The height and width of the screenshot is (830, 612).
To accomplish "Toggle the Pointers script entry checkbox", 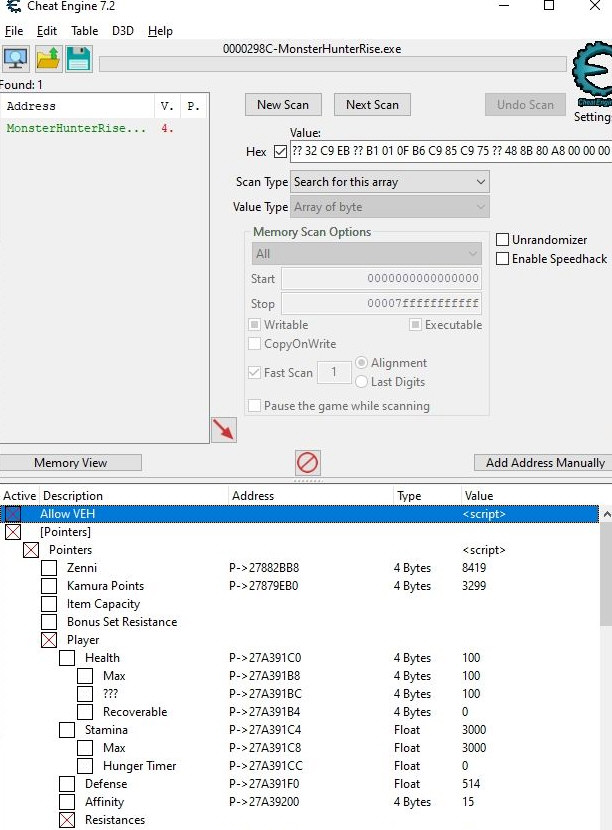I will [x=31, y=549].
